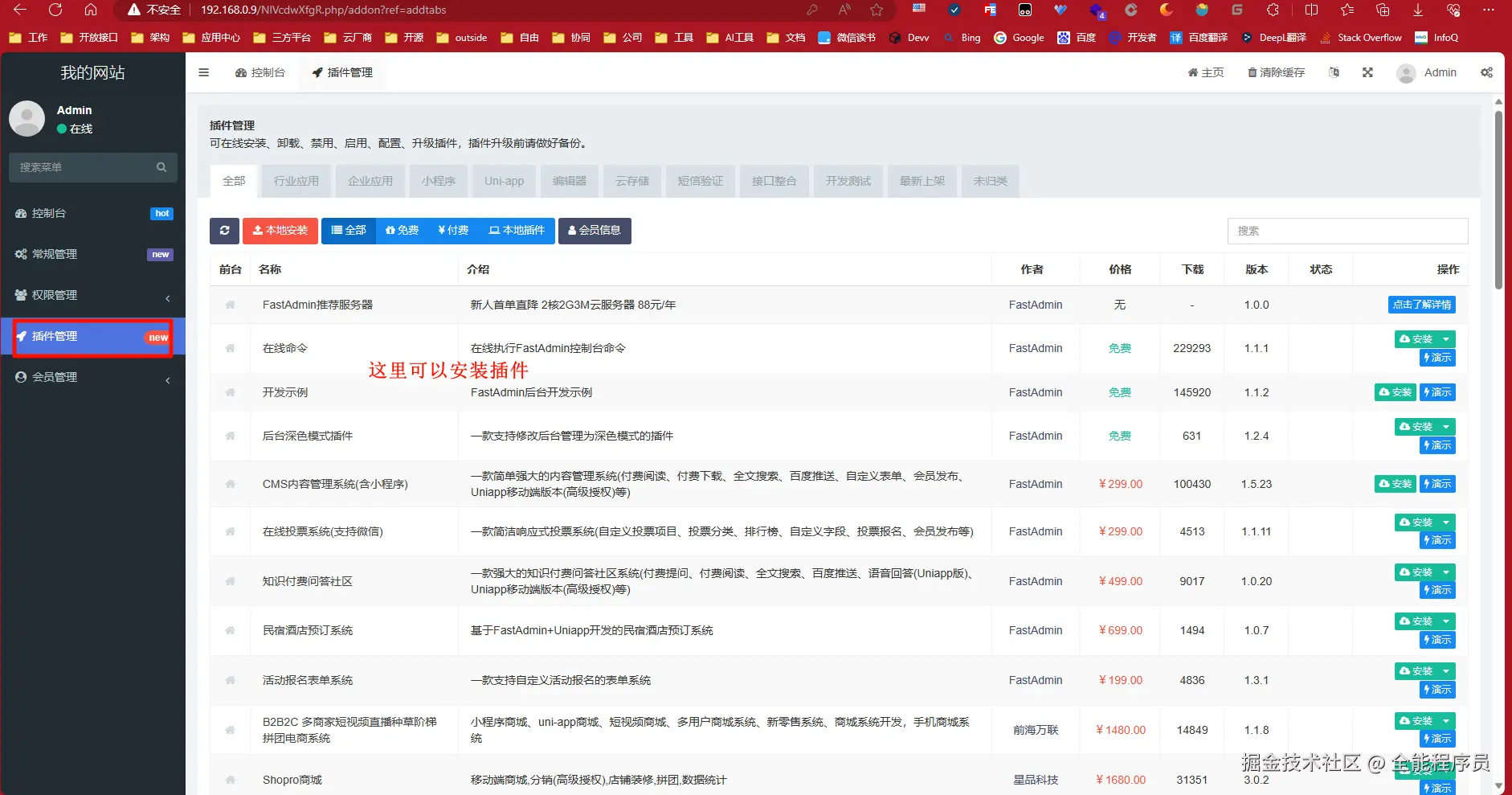Click the Admin avatar in the left sidebar
This screenshot has width=1512, height=795.
[27, 119]
